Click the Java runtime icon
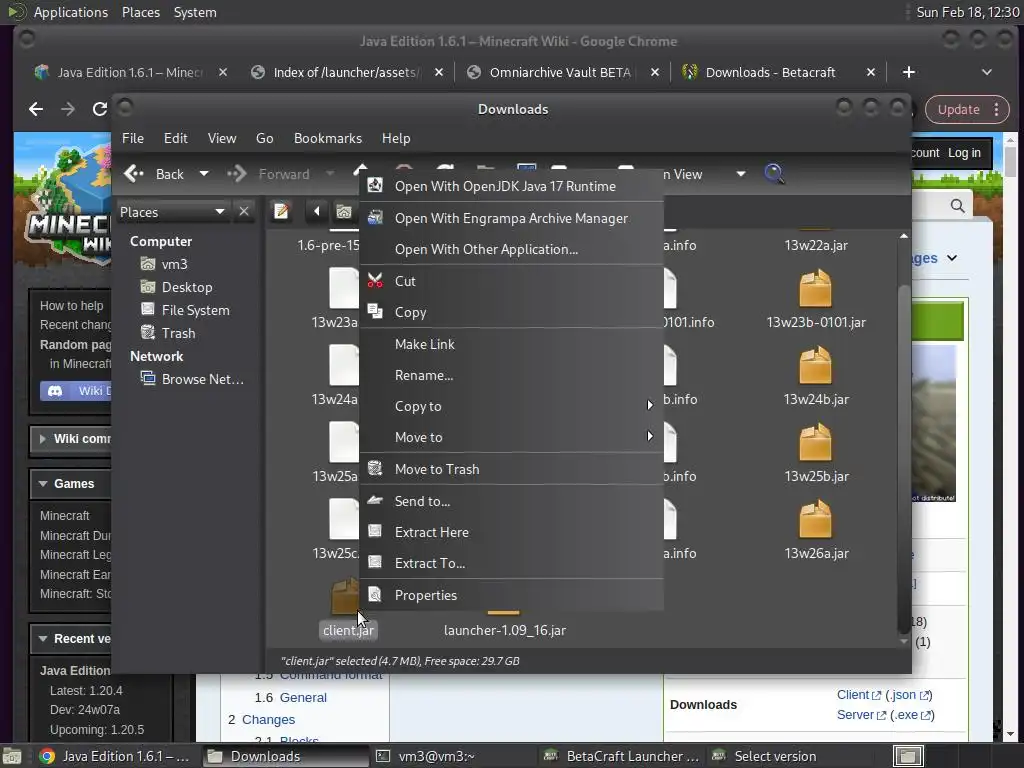This screenshot has width=1024, height=768. click(375, 185)
